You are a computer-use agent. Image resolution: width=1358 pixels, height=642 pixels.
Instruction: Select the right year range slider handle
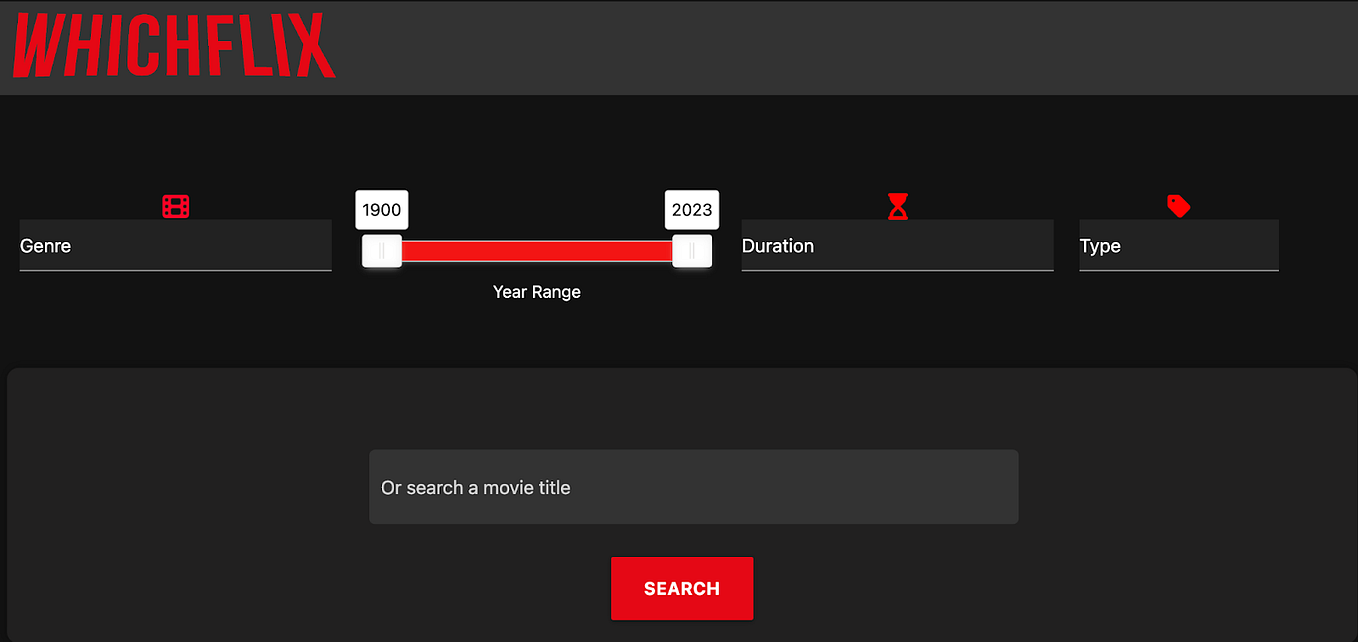pyautogui.click(x=692, y=252)
